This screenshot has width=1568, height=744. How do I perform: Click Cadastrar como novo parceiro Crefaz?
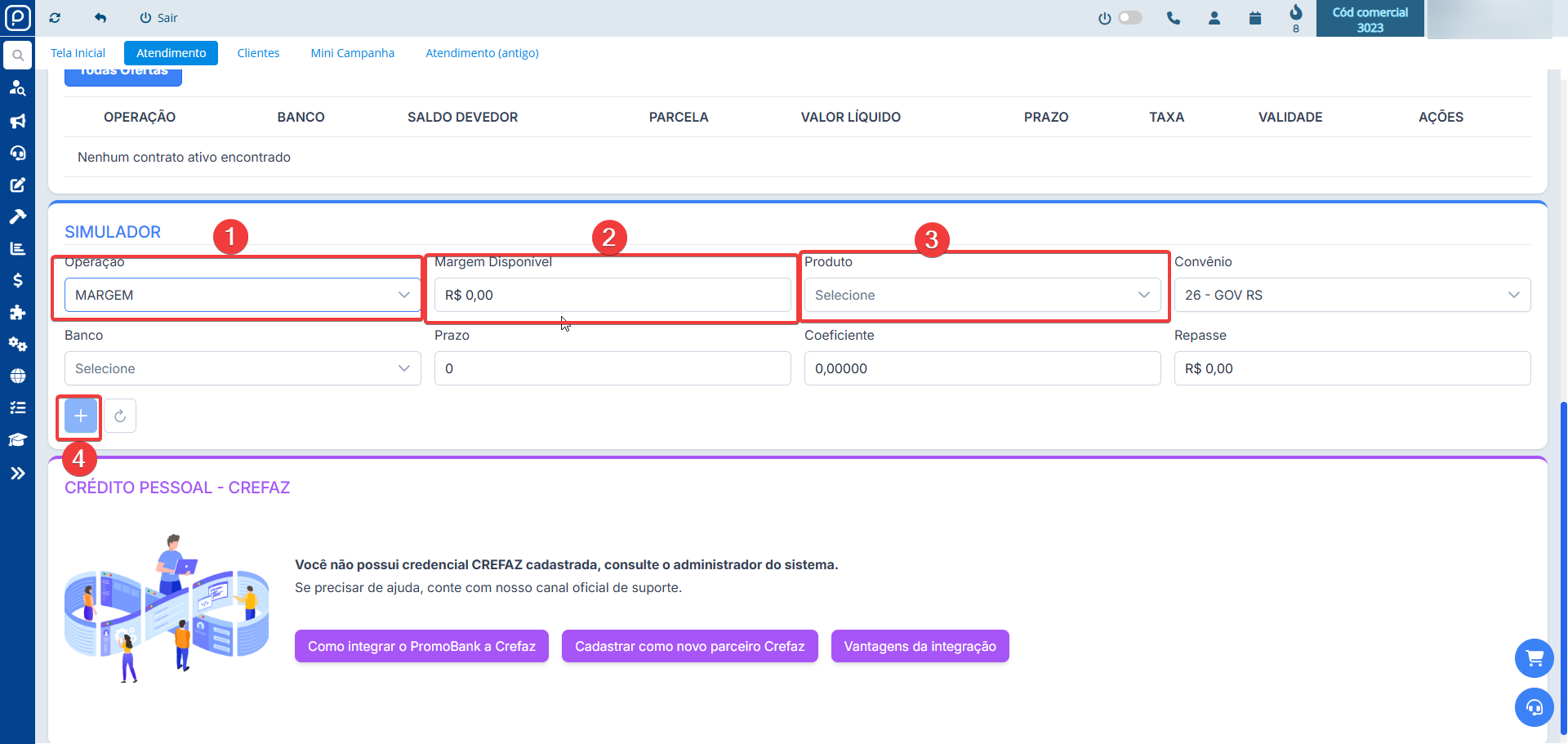689,646
